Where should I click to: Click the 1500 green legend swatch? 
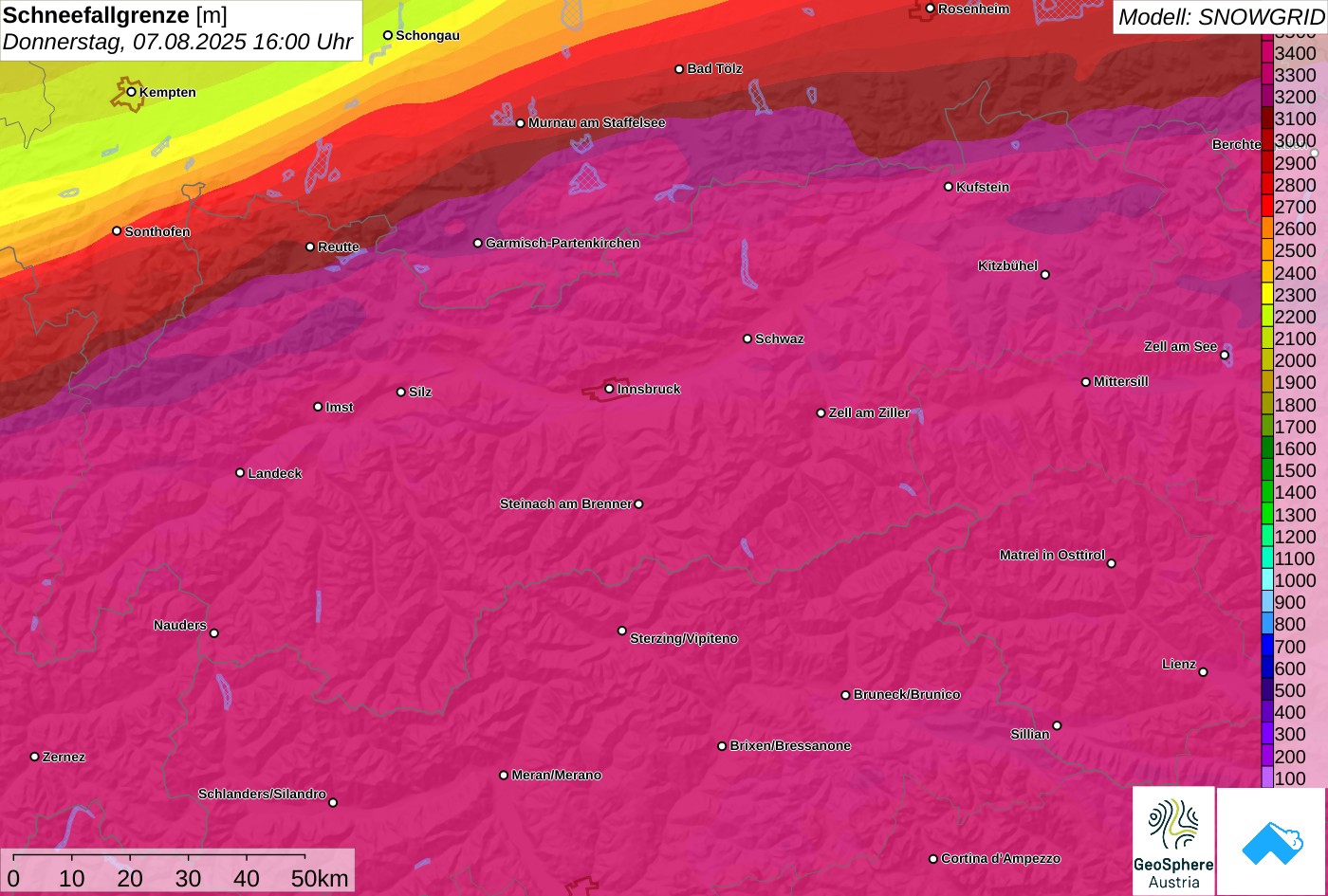1267,470
